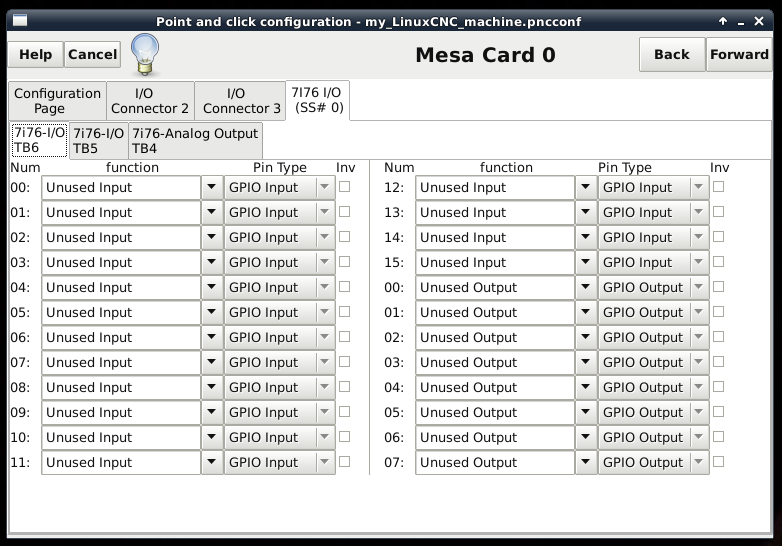
Task: Expand function dropdown arrow for output 04
Action: pyautogui.click(x=586, y=387)
